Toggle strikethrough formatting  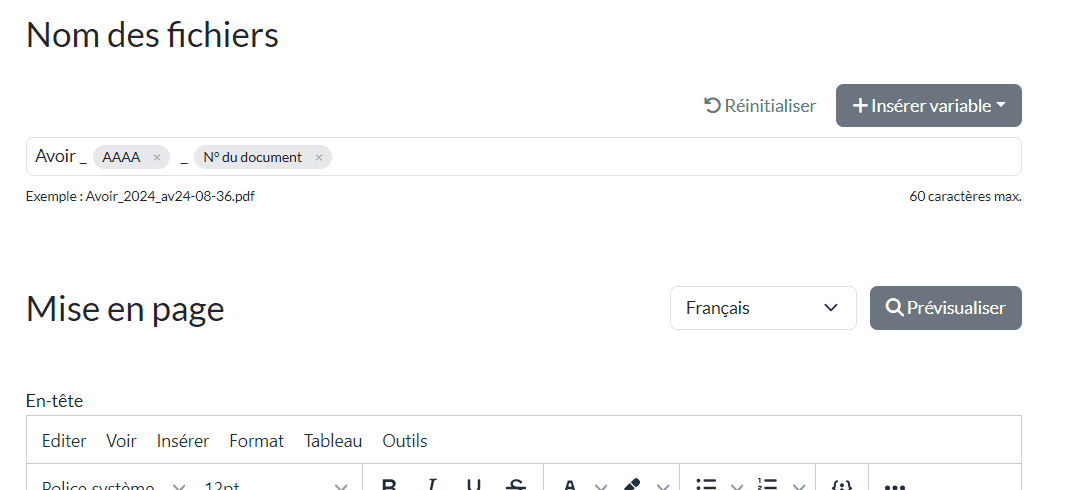pos(516,485)
